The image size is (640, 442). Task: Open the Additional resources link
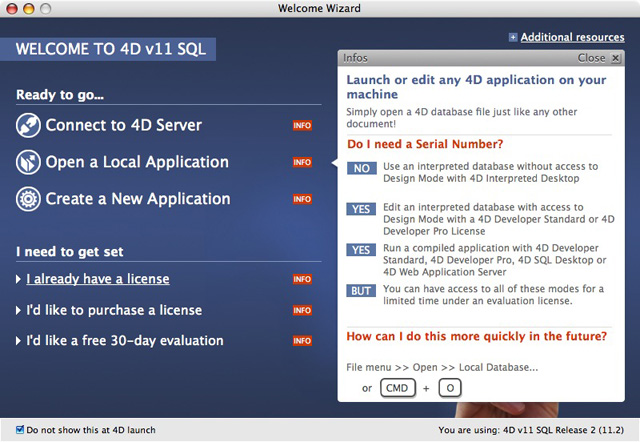pos(572,38)
